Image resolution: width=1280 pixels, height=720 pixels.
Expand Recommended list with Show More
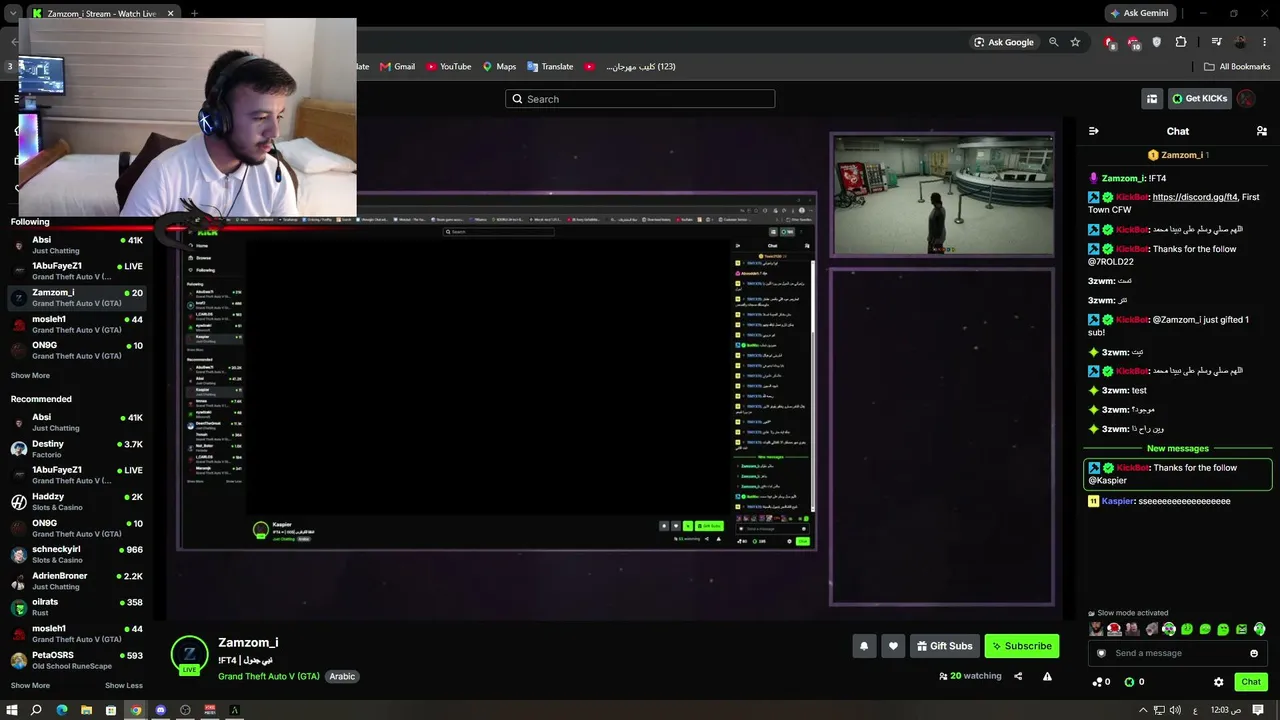click(x=30, y=686)
